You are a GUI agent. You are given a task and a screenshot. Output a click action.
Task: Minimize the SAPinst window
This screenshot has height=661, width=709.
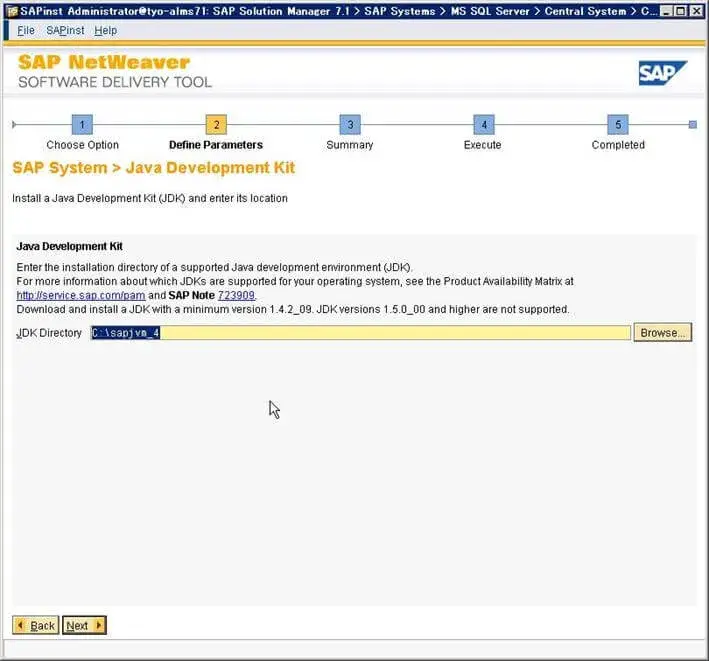point(666,11)
